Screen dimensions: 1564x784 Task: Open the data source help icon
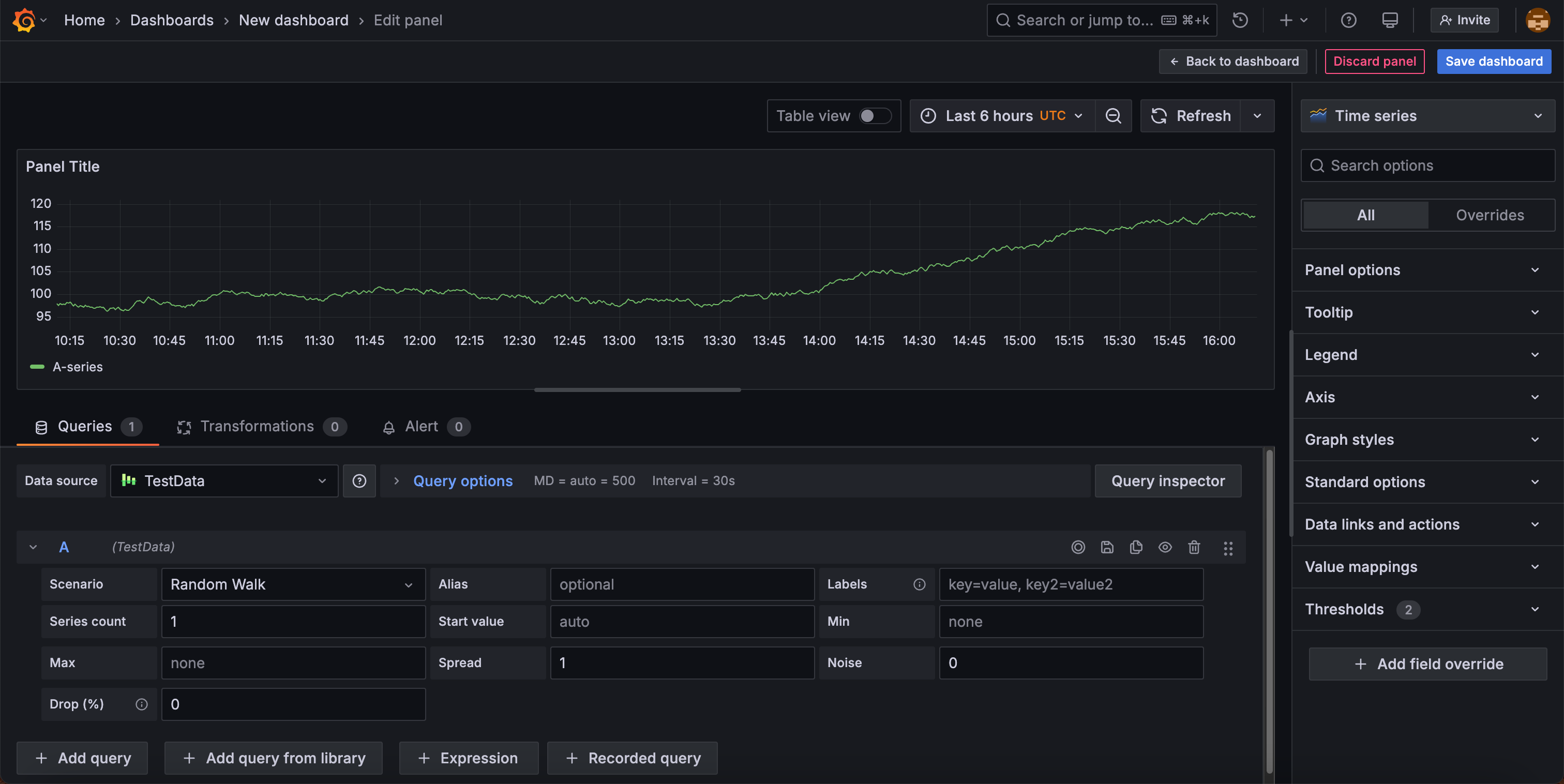coord(359,481)
